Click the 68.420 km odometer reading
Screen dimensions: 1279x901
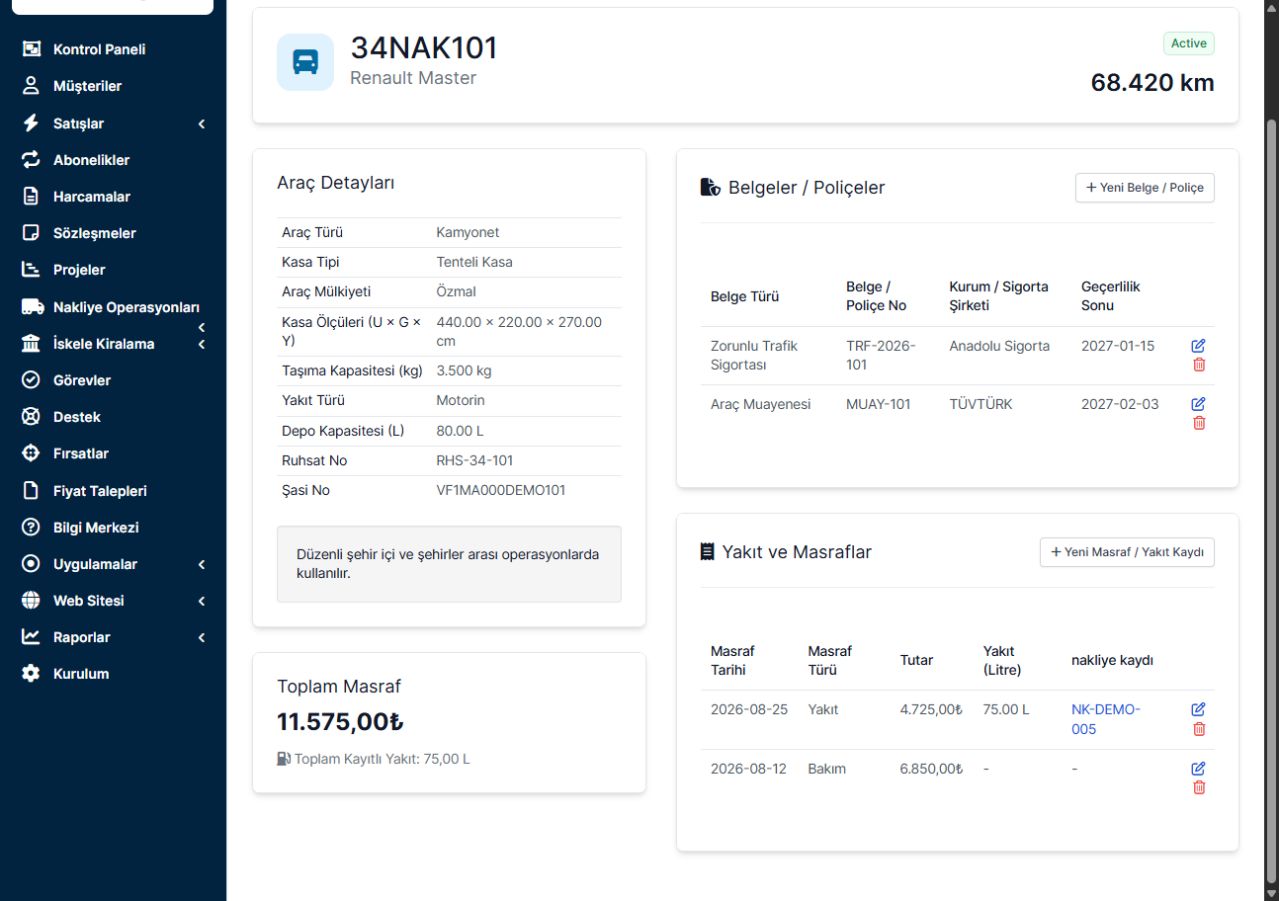pos(1152,83)
